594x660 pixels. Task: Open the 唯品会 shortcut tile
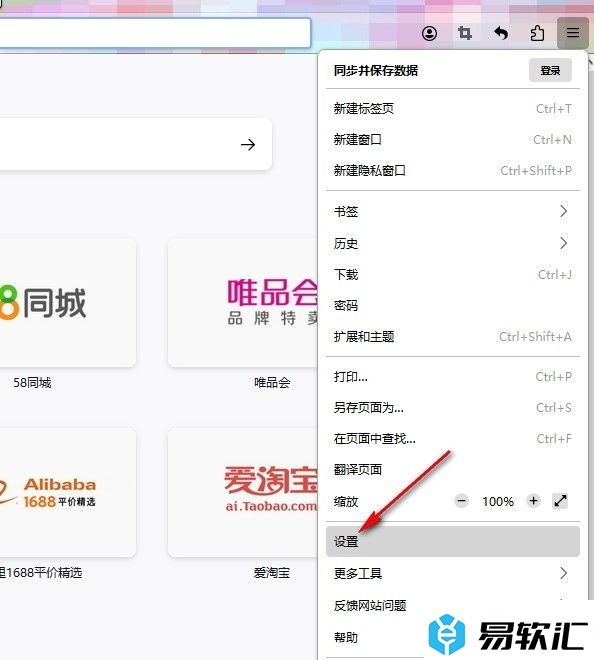pos(242,302)
